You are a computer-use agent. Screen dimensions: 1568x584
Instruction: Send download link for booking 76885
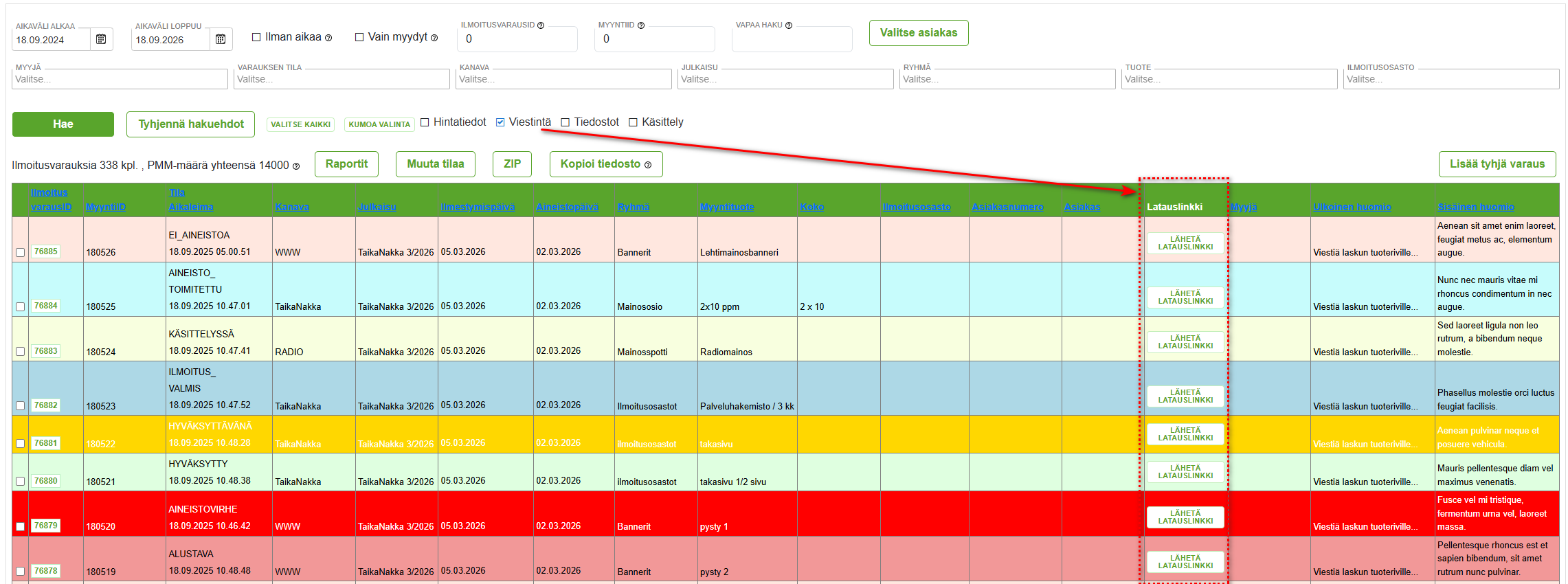point(1185,243)
